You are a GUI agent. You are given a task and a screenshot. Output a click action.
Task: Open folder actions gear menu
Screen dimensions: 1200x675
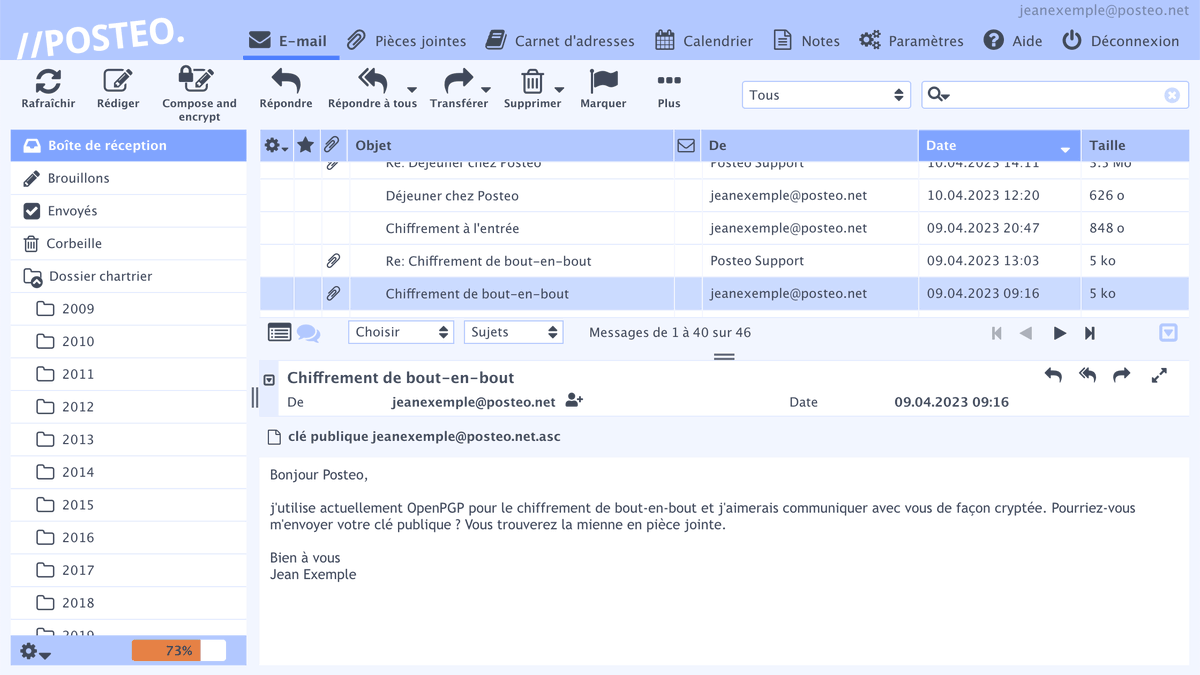coord(35,652)
